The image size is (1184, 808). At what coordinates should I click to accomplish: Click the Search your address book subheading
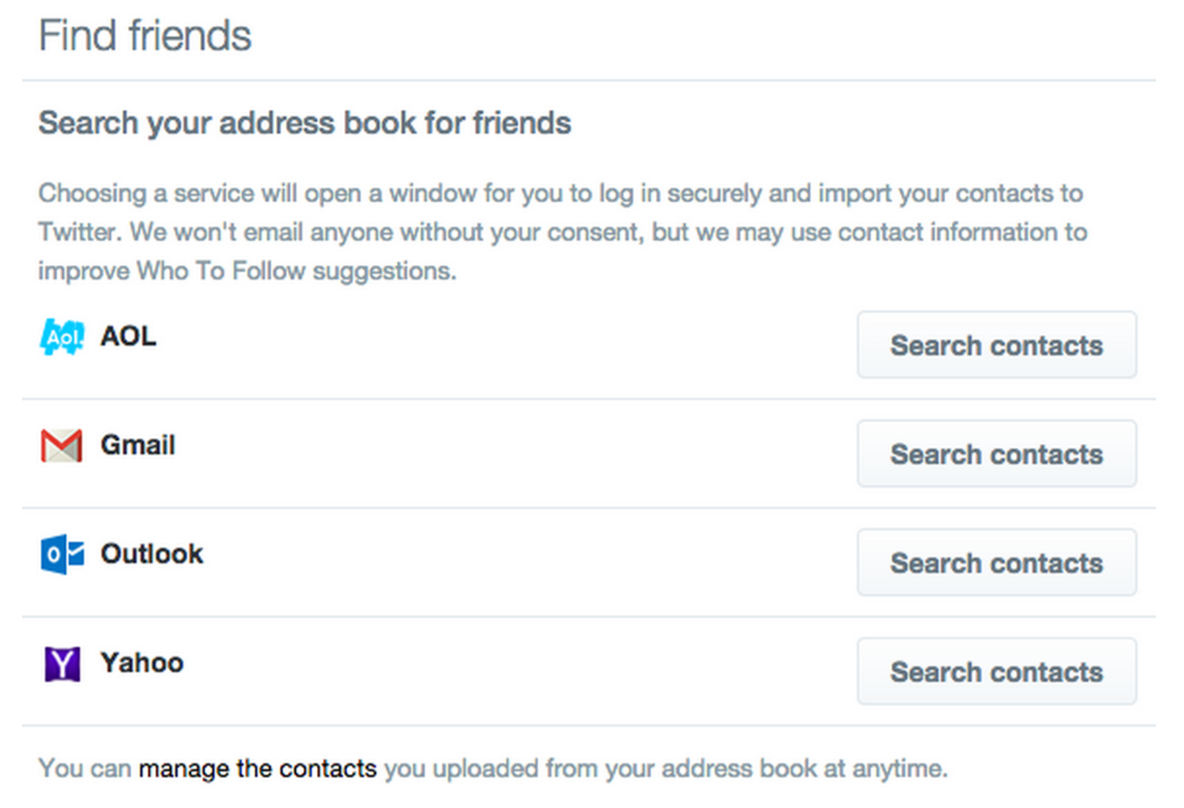point(305,123)
